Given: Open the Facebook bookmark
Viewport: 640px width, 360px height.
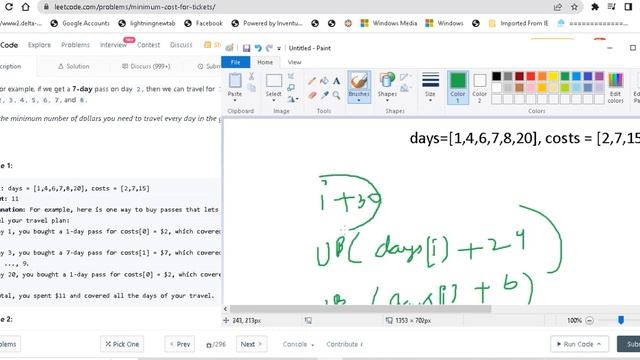Looking at the screenshot, I should [203, 23].
